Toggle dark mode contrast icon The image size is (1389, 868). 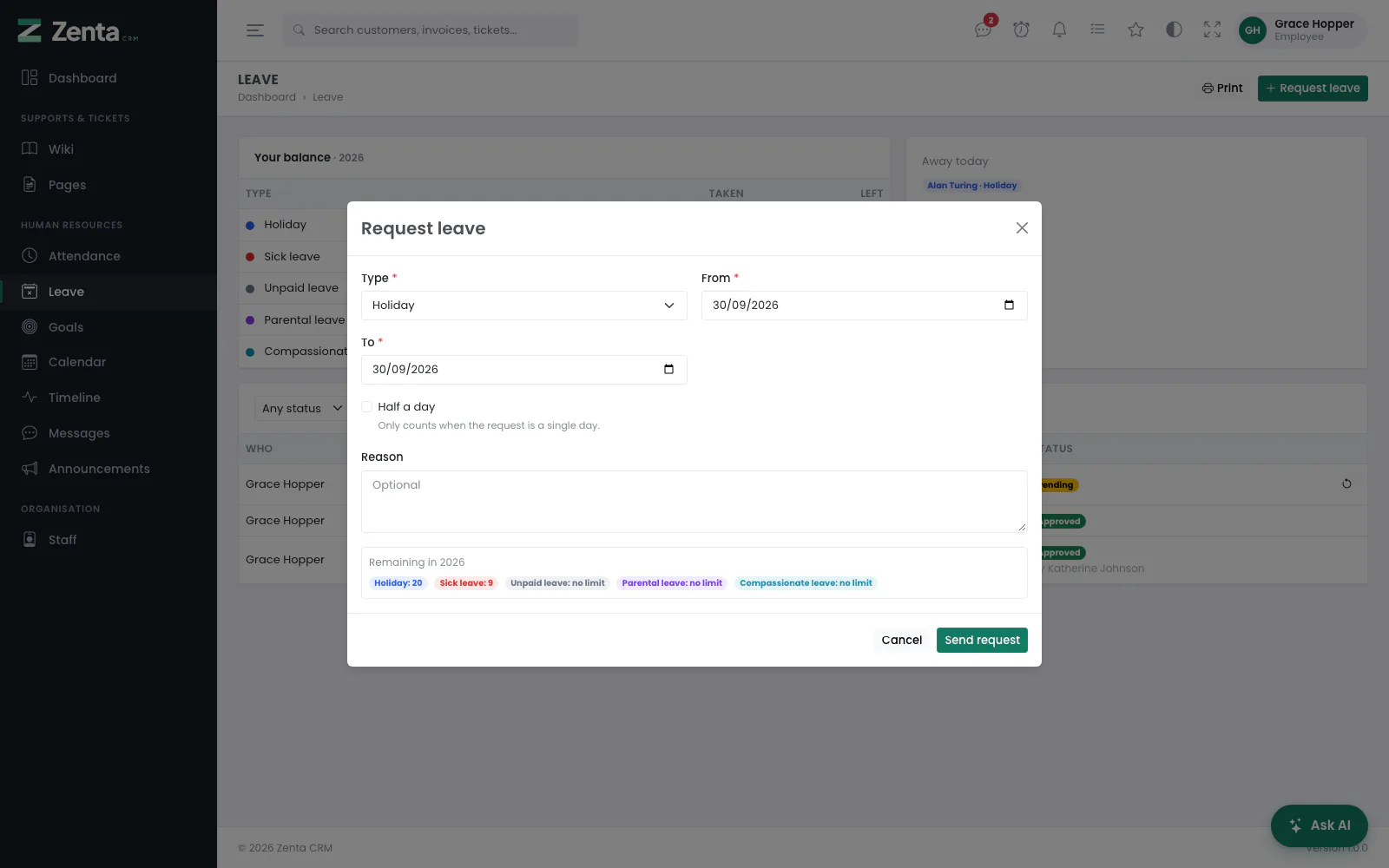click(1174, 30)
